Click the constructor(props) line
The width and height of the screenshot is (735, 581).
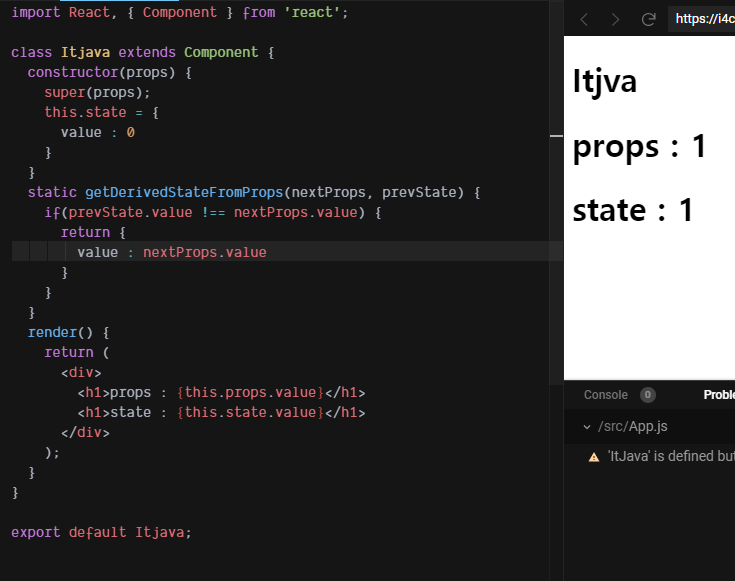109,72
